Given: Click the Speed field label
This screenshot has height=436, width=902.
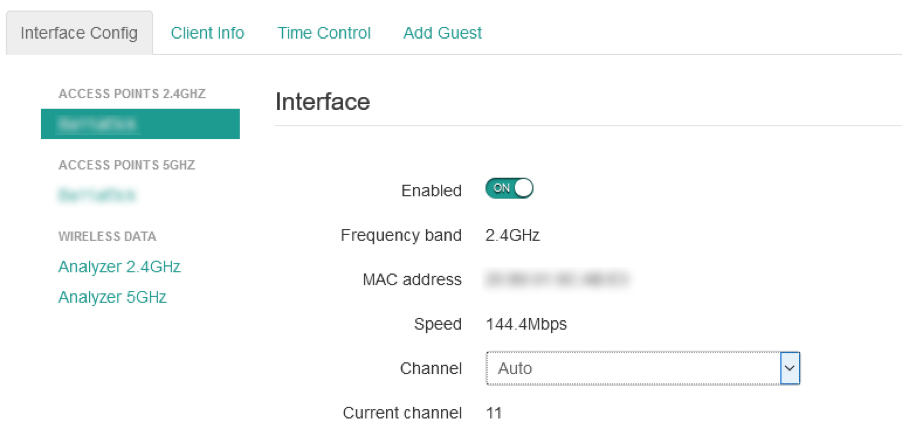Looking at the screenshot, I should point(438,324).
